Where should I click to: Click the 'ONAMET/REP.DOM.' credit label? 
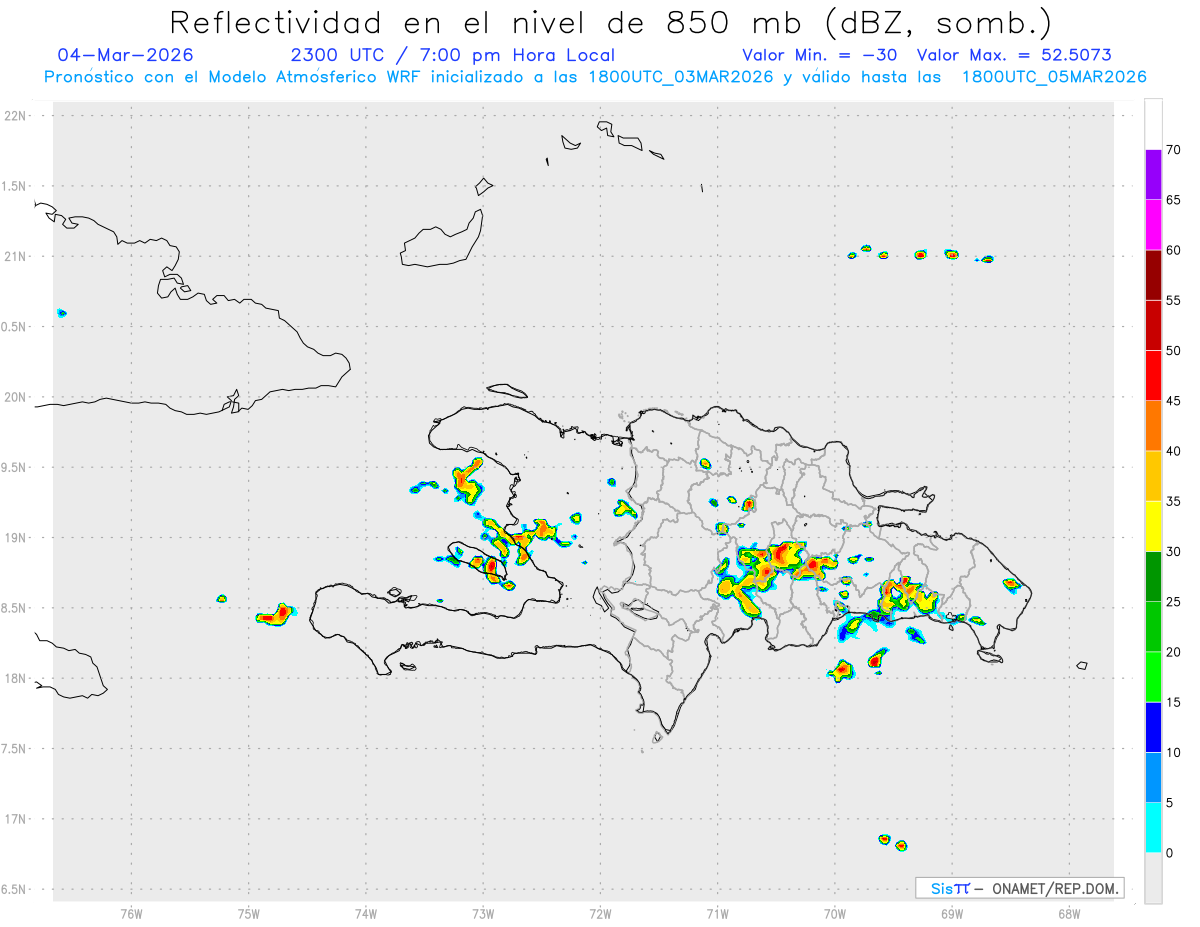tap(1056, 888)
